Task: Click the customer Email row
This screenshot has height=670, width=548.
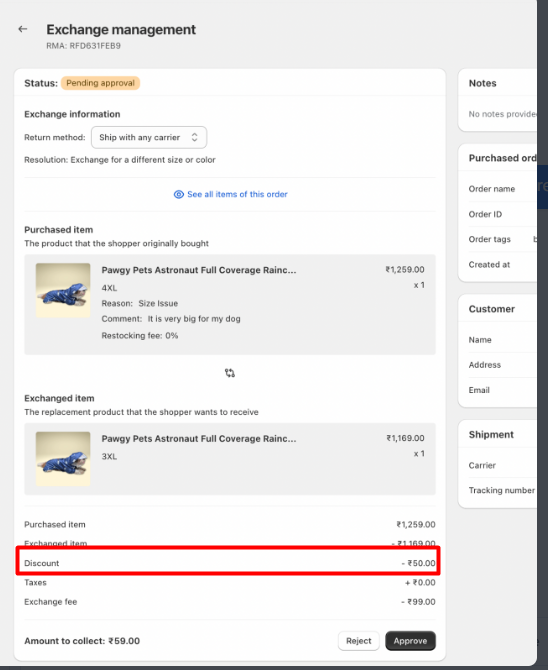Action: [x=502, y=390]
